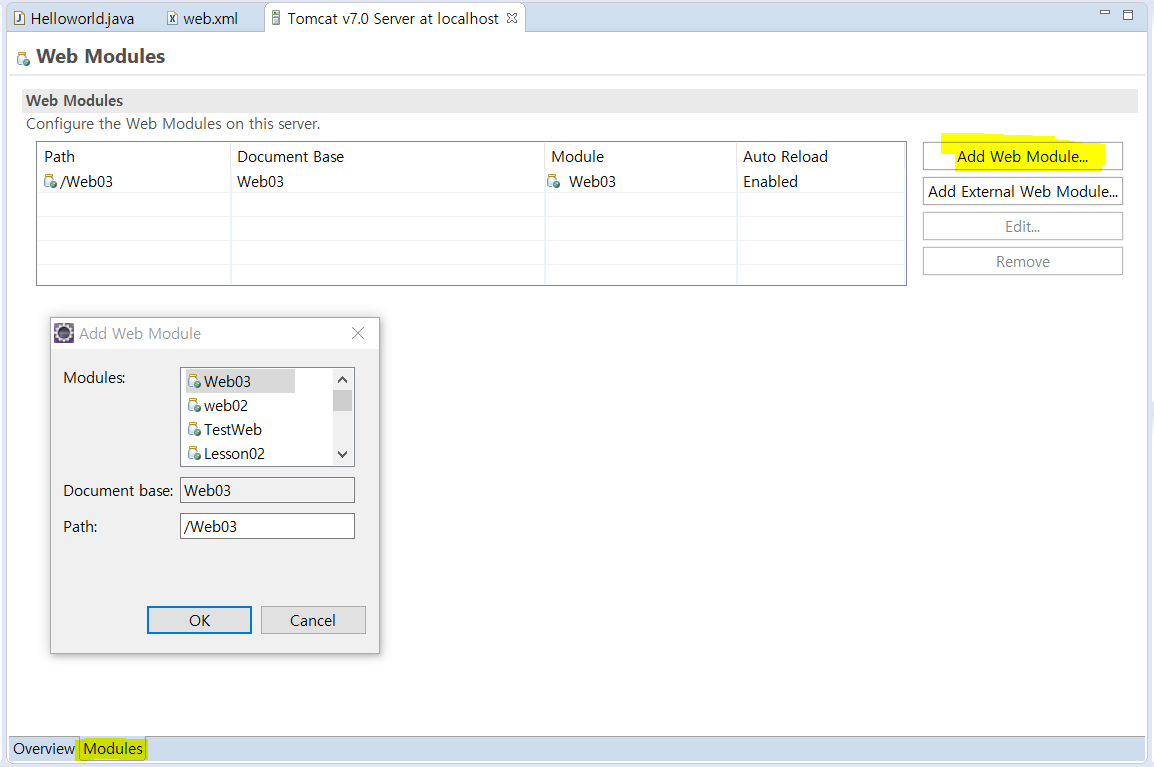Image resolution: width=1154 pixels, height=767 pixels.
Task: Click the Edit... button
Action: (1022, 227)
